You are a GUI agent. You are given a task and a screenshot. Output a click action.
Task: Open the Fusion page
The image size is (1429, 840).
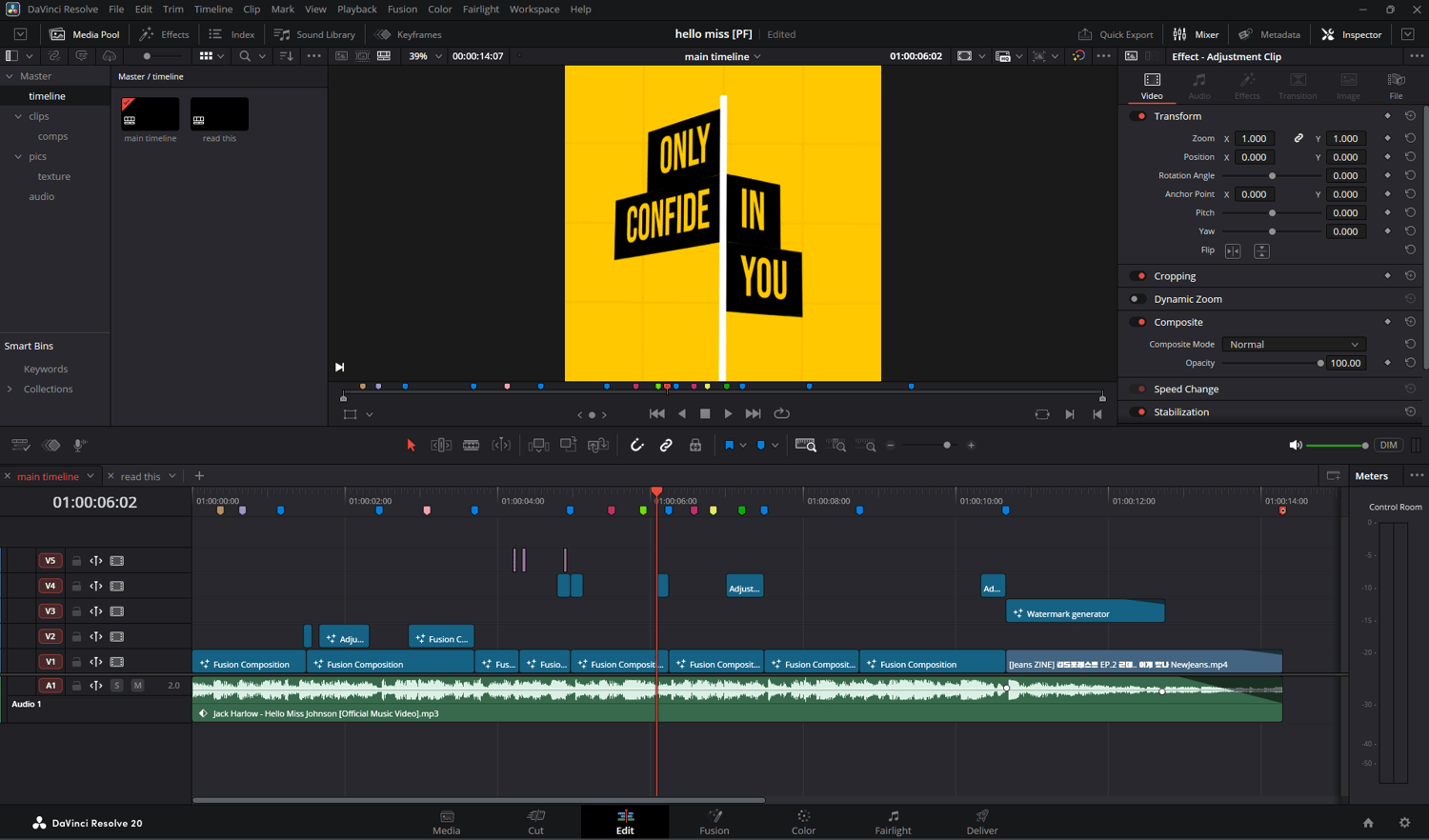pos(714,822)
